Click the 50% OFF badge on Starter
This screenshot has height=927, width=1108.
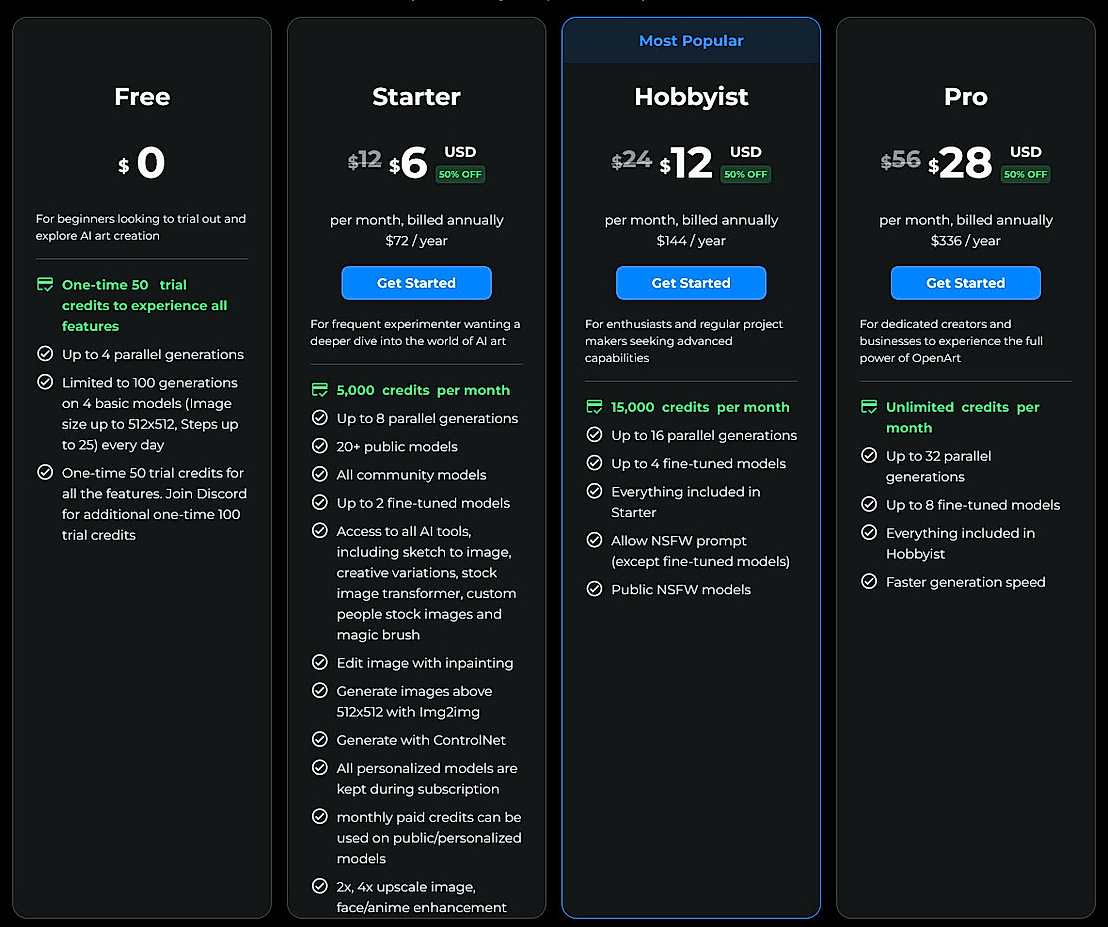pyautogui.click(x=460, y=174)
